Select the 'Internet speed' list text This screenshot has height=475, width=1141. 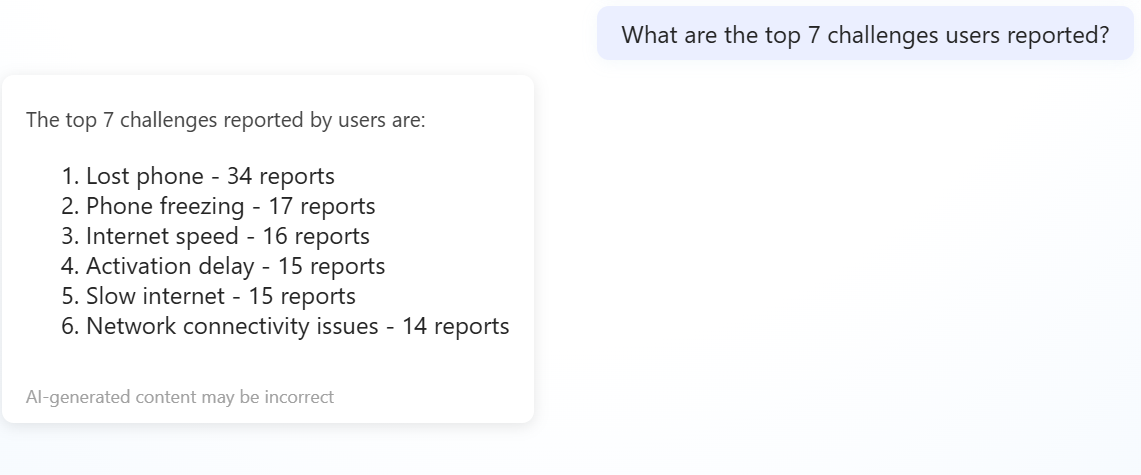162,236
